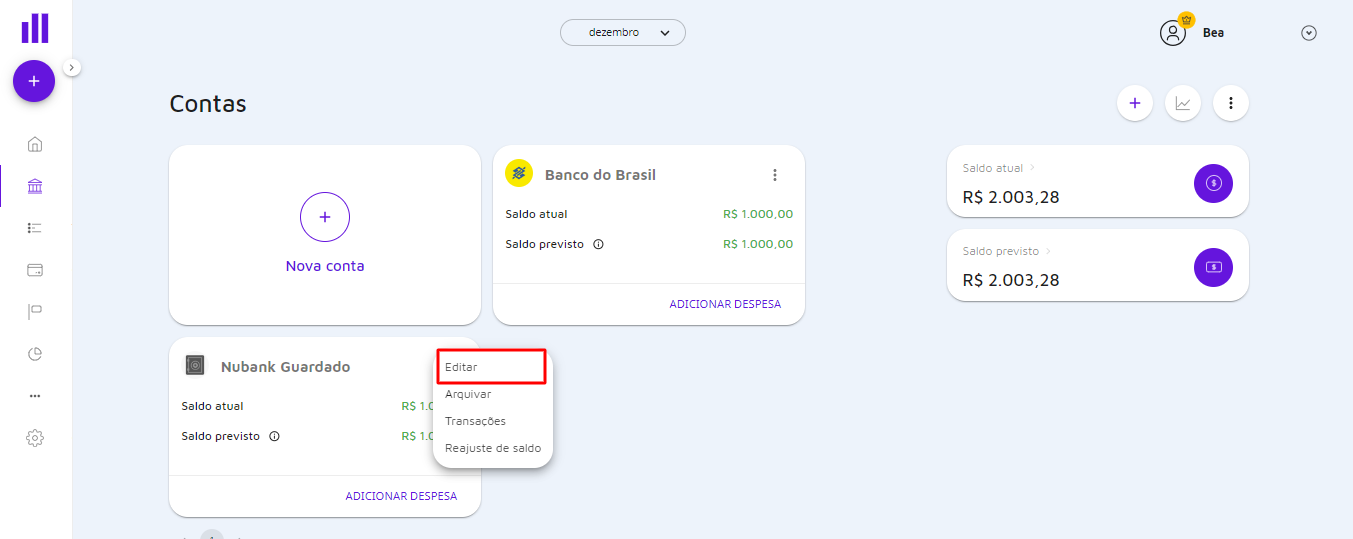Click ADICIONAR DESPESA on Nubank Guardado card
Viewport: 1353px width, 539px height.
click(x=401, y=496)
